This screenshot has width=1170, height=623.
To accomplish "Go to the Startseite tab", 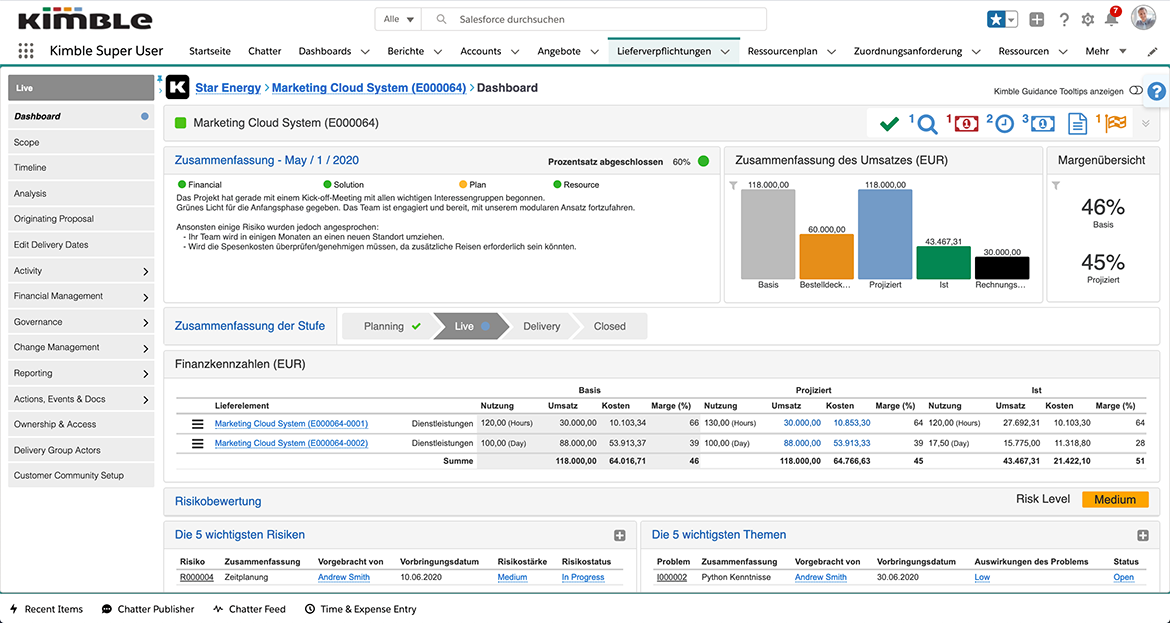I will pyautogui.click(x=210, y=51).
